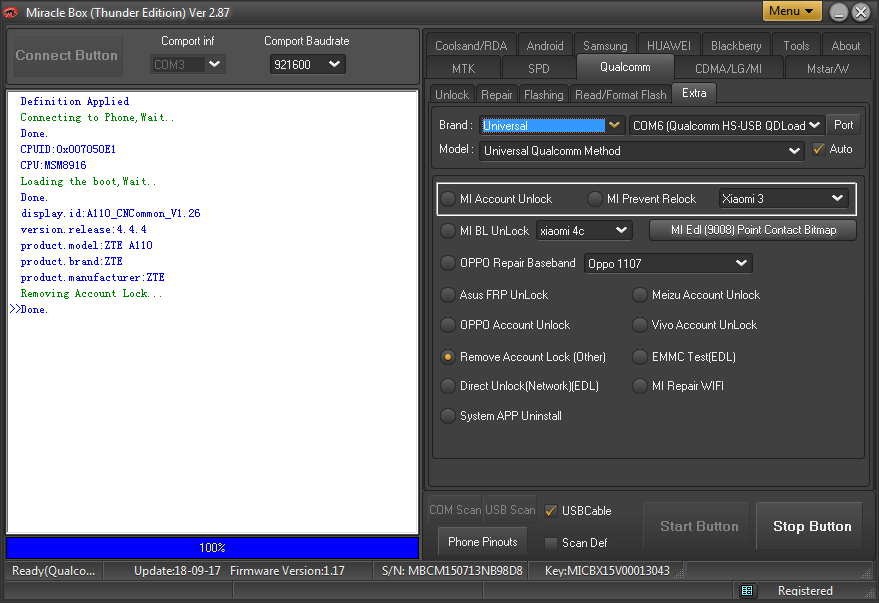Open the Samsung tab
879x603 pixels.
click(x=605, y=46)
